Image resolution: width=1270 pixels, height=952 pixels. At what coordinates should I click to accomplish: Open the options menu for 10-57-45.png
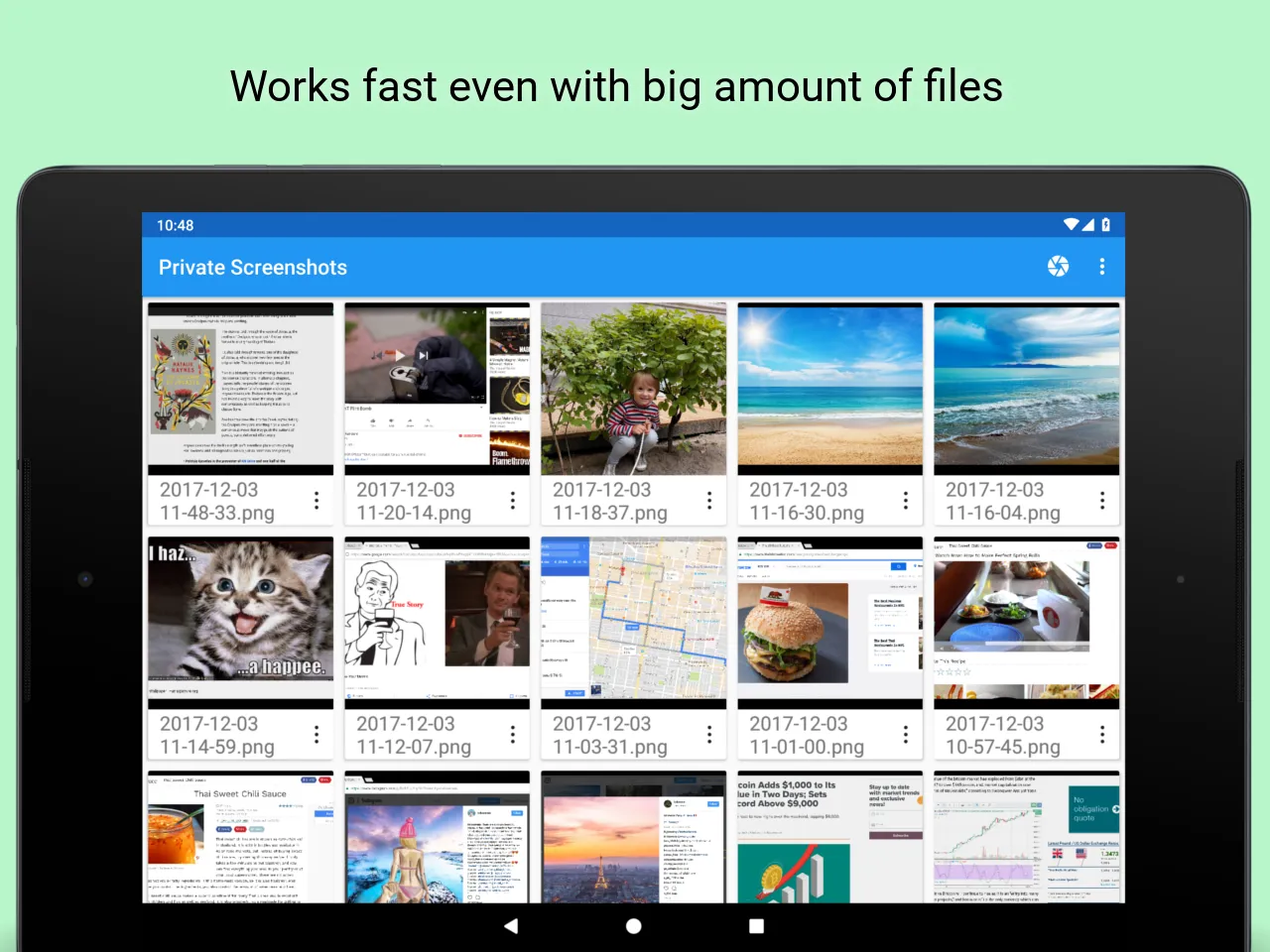coord(1102,734)
